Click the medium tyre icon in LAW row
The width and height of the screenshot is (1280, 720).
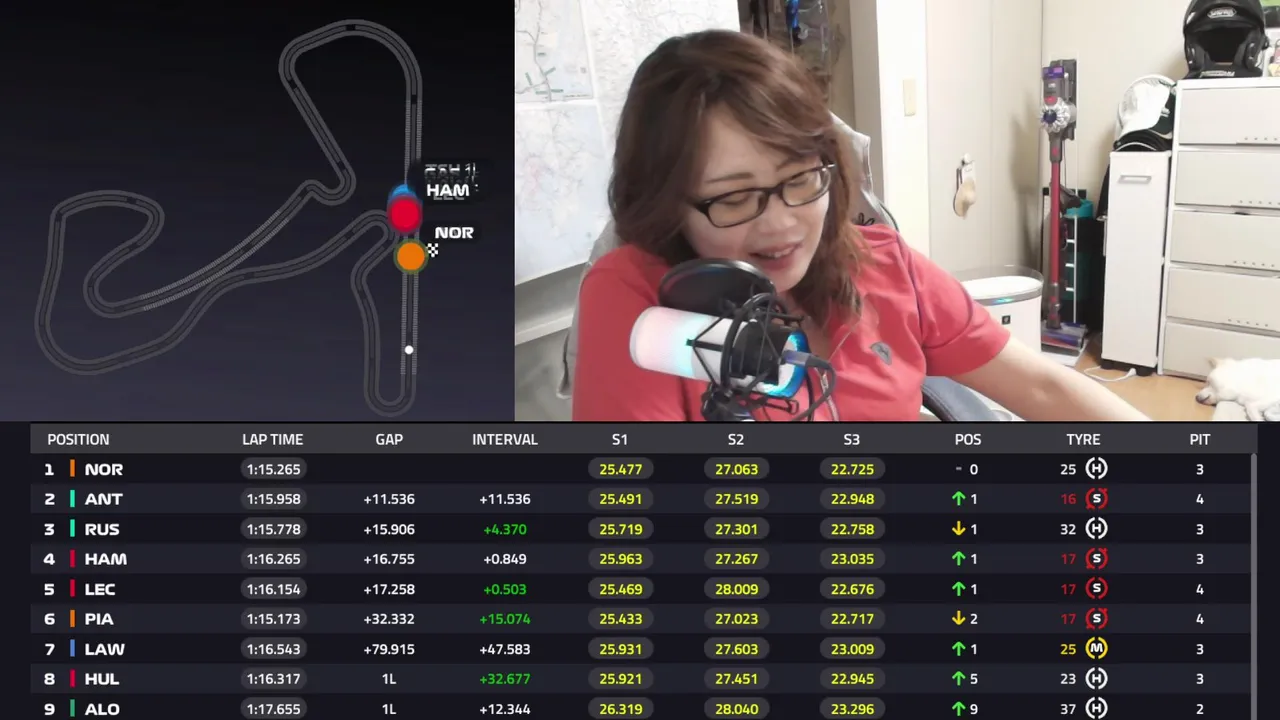tap(1097, 649)
